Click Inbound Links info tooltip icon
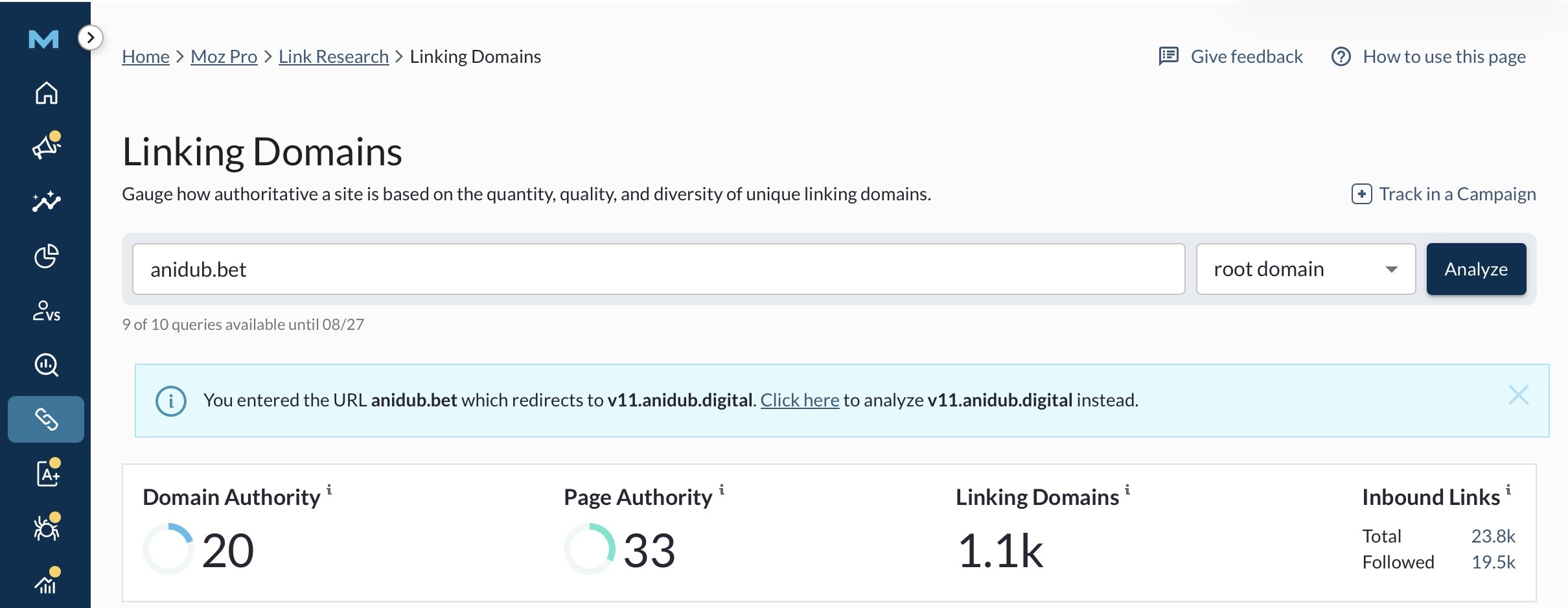This screenshot has width=1568, height=608. 1508,490
